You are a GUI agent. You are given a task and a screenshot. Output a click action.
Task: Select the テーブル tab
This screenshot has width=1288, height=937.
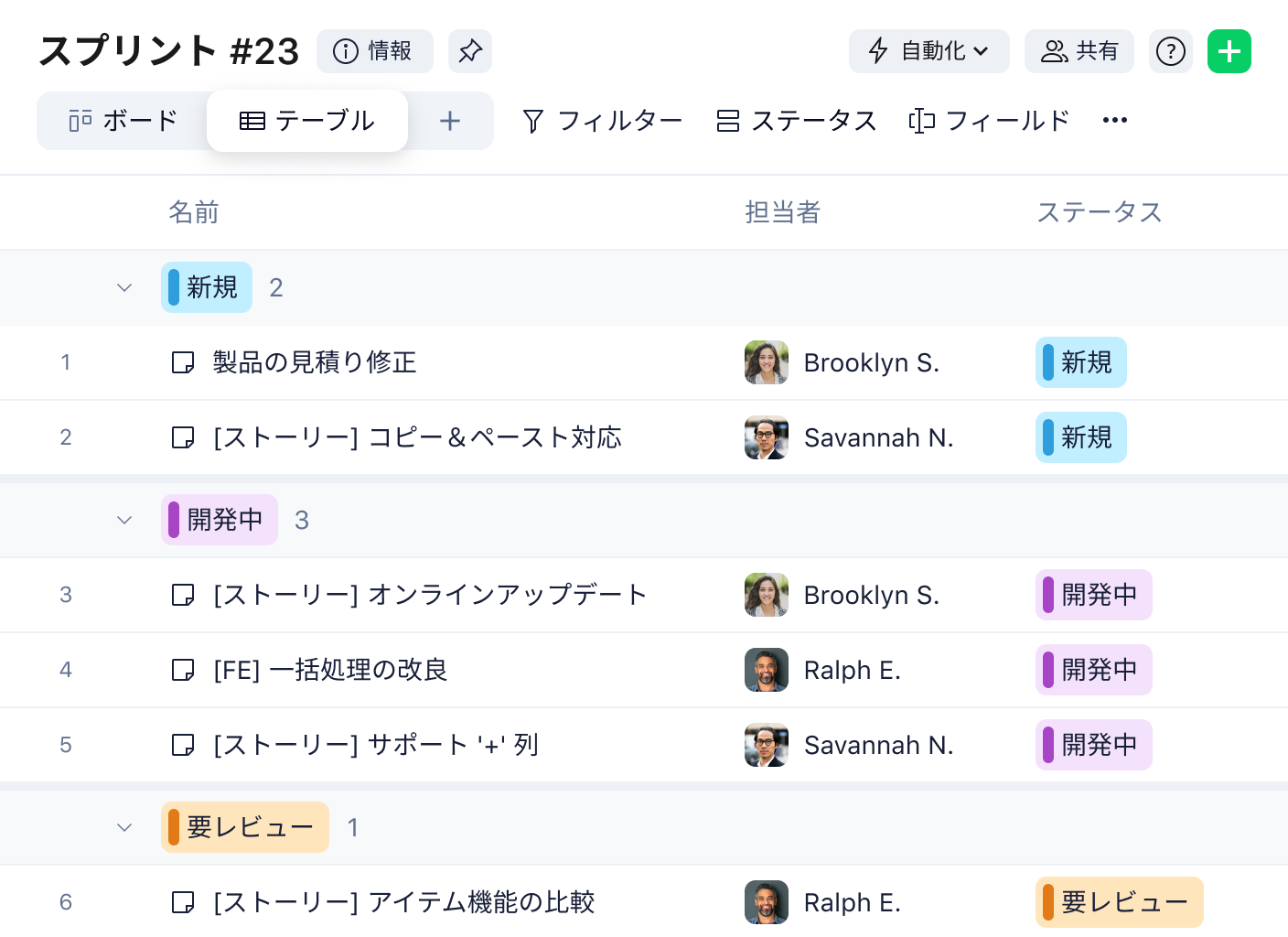tap(307, 121)
